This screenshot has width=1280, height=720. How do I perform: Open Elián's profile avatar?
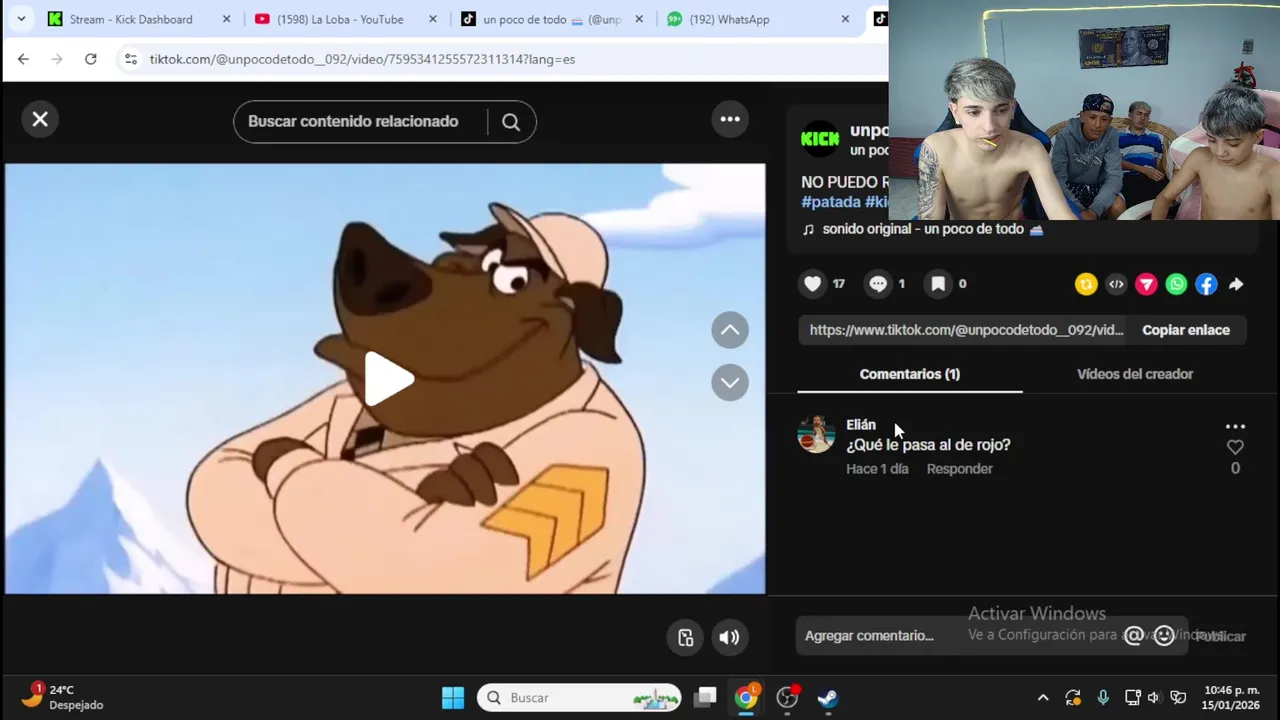pyautogui.click(x=816, y=434)
